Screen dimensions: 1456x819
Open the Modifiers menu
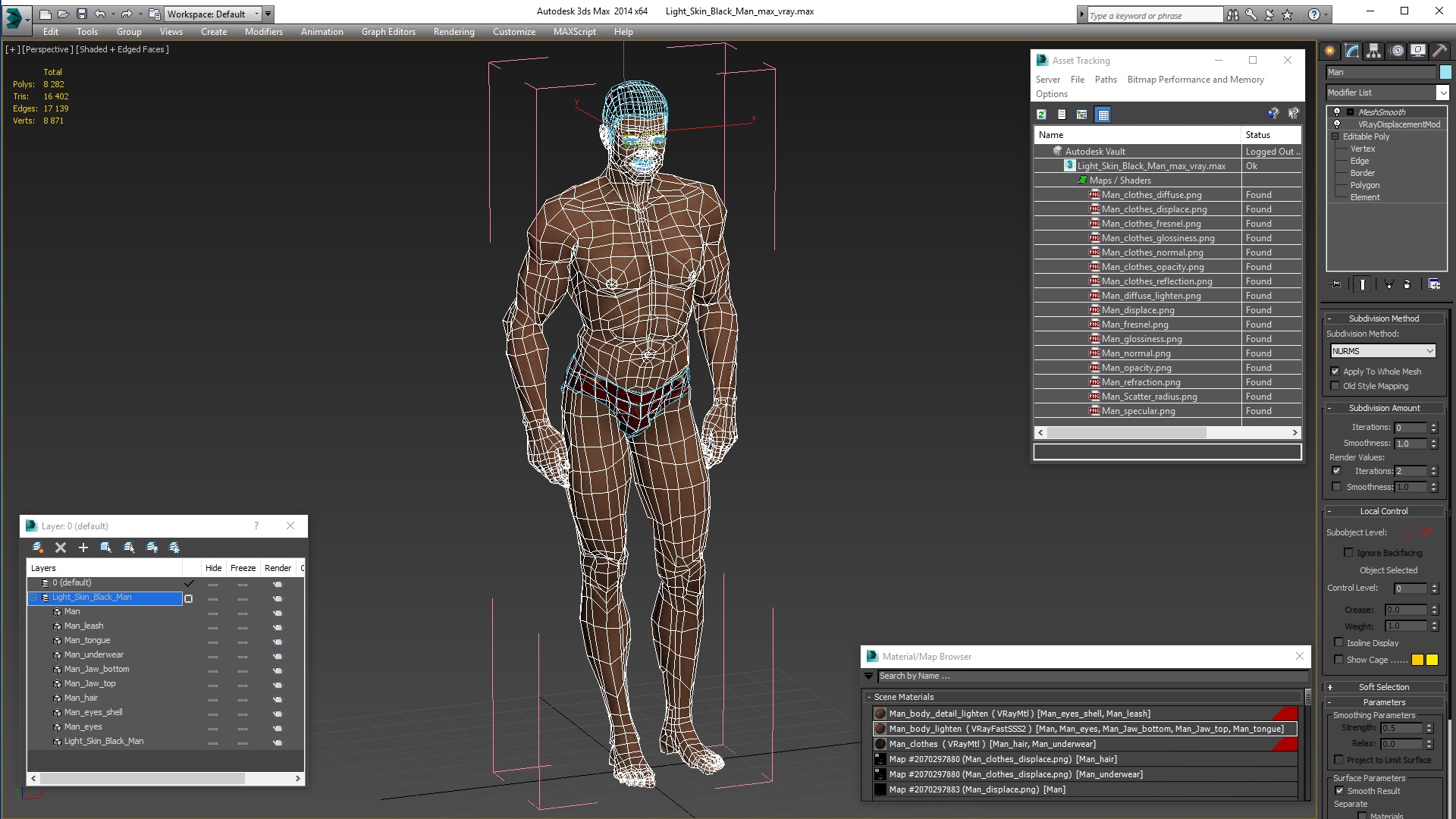[x=263, y=32]
